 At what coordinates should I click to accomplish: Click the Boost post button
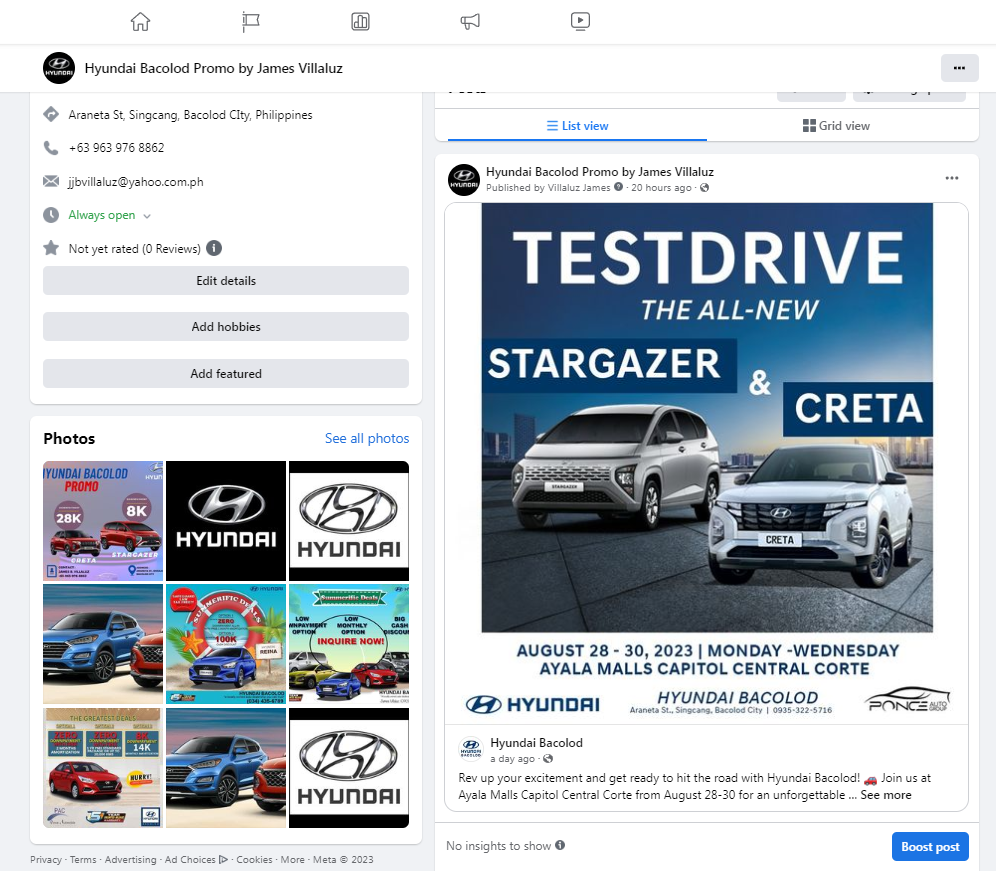pos(930,846)
